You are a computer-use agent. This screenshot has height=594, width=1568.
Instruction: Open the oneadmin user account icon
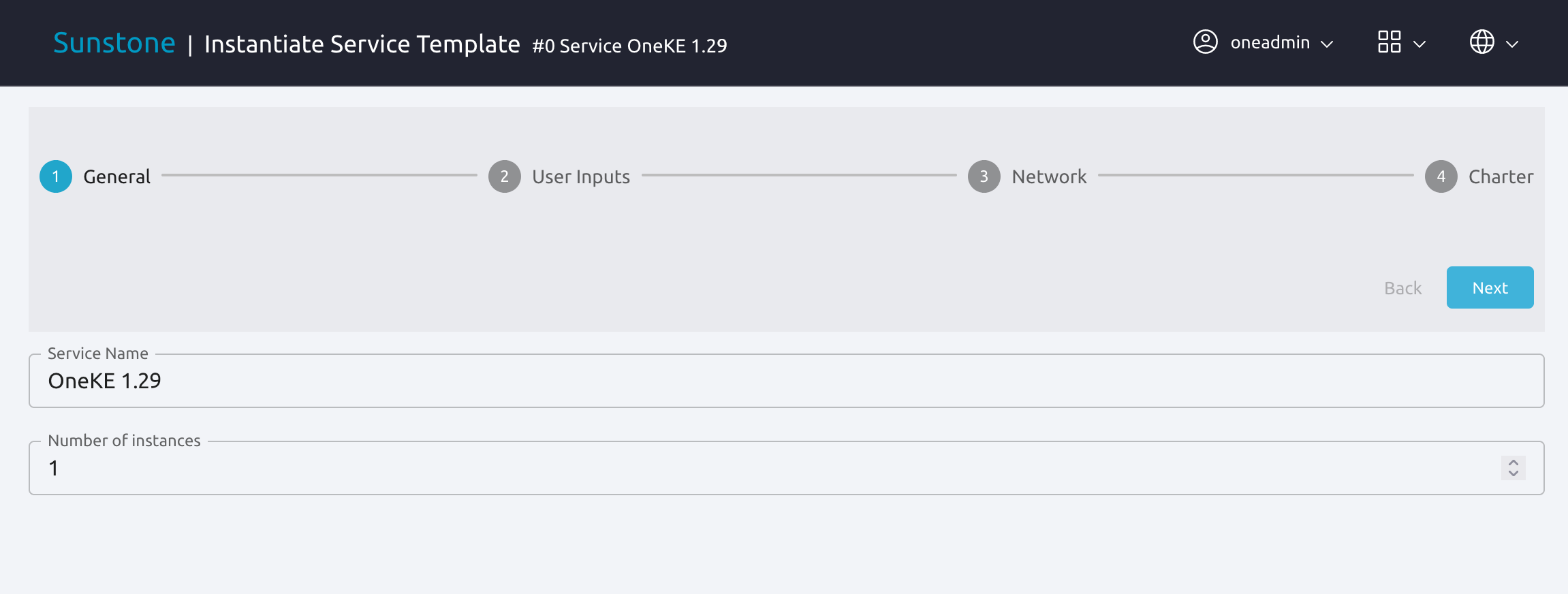[x=1206, y=42]
